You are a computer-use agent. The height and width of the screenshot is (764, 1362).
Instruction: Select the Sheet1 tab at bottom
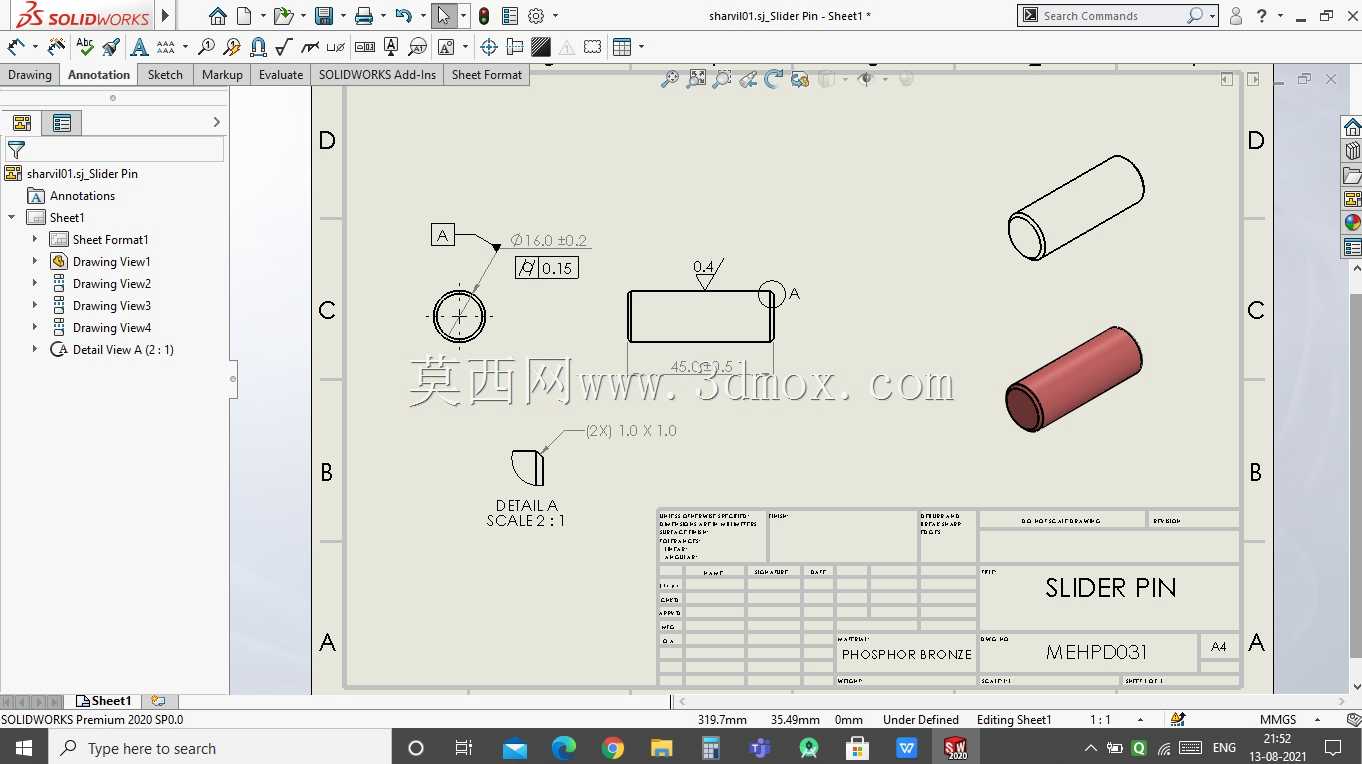pyautogui.click(x=104, y=702)
